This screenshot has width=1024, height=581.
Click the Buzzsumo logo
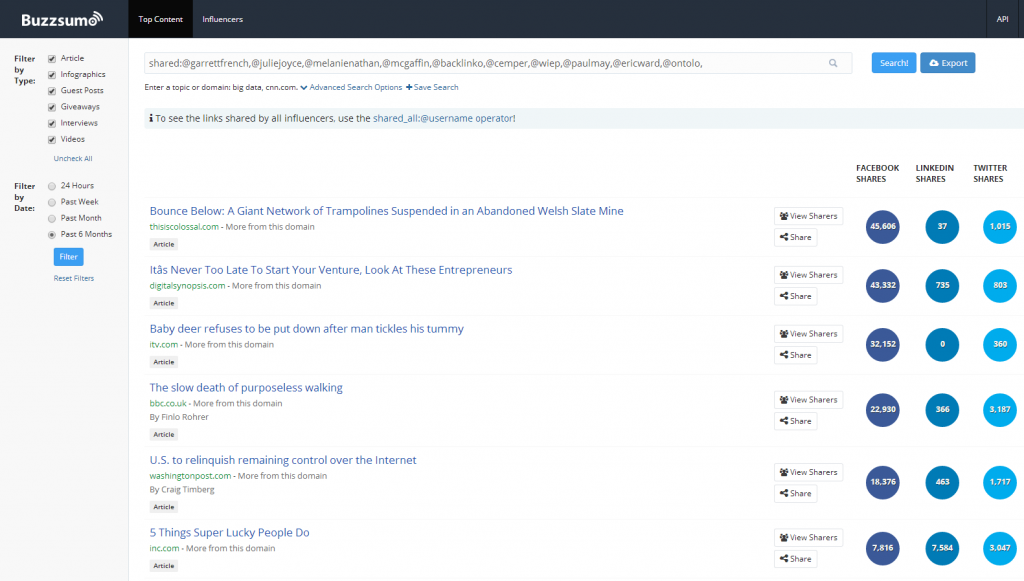[x=62, y=18]
